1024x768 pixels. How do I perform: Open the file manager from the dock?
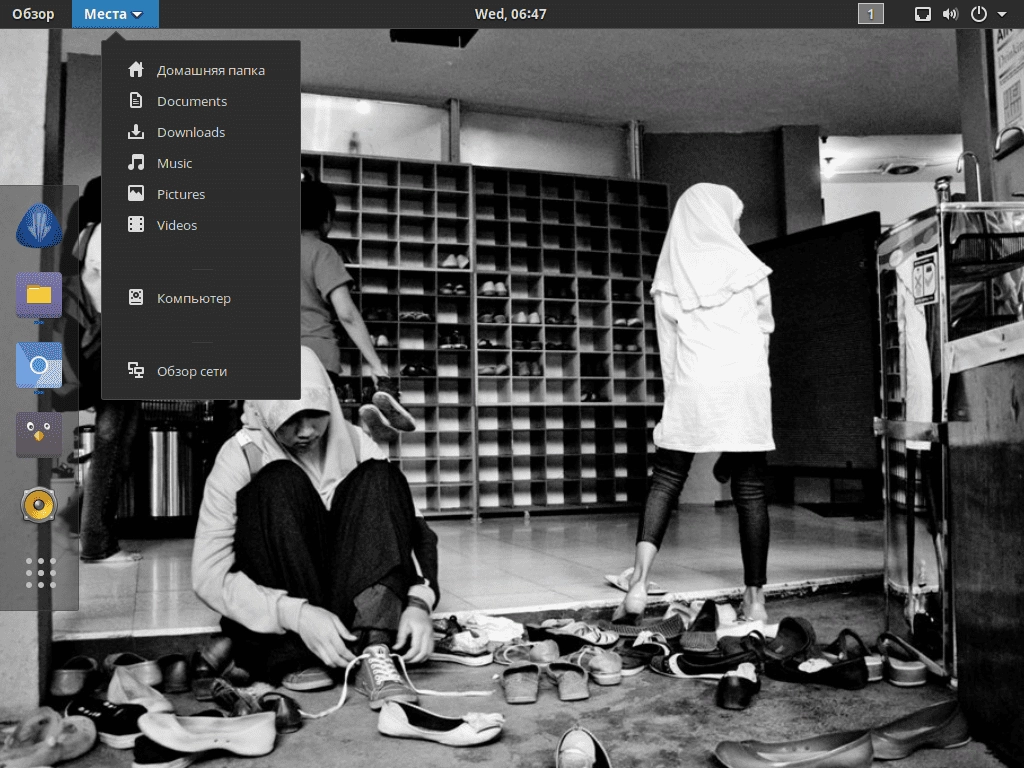(39, 296)
